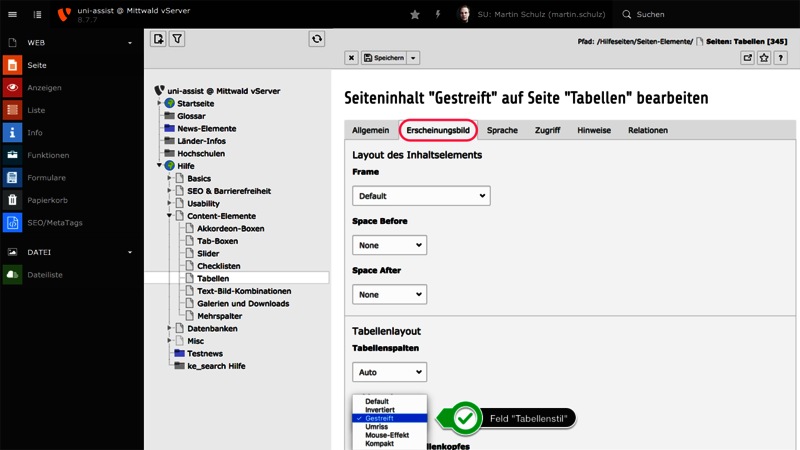Click the Speichern button

click(x=384, y=58)
